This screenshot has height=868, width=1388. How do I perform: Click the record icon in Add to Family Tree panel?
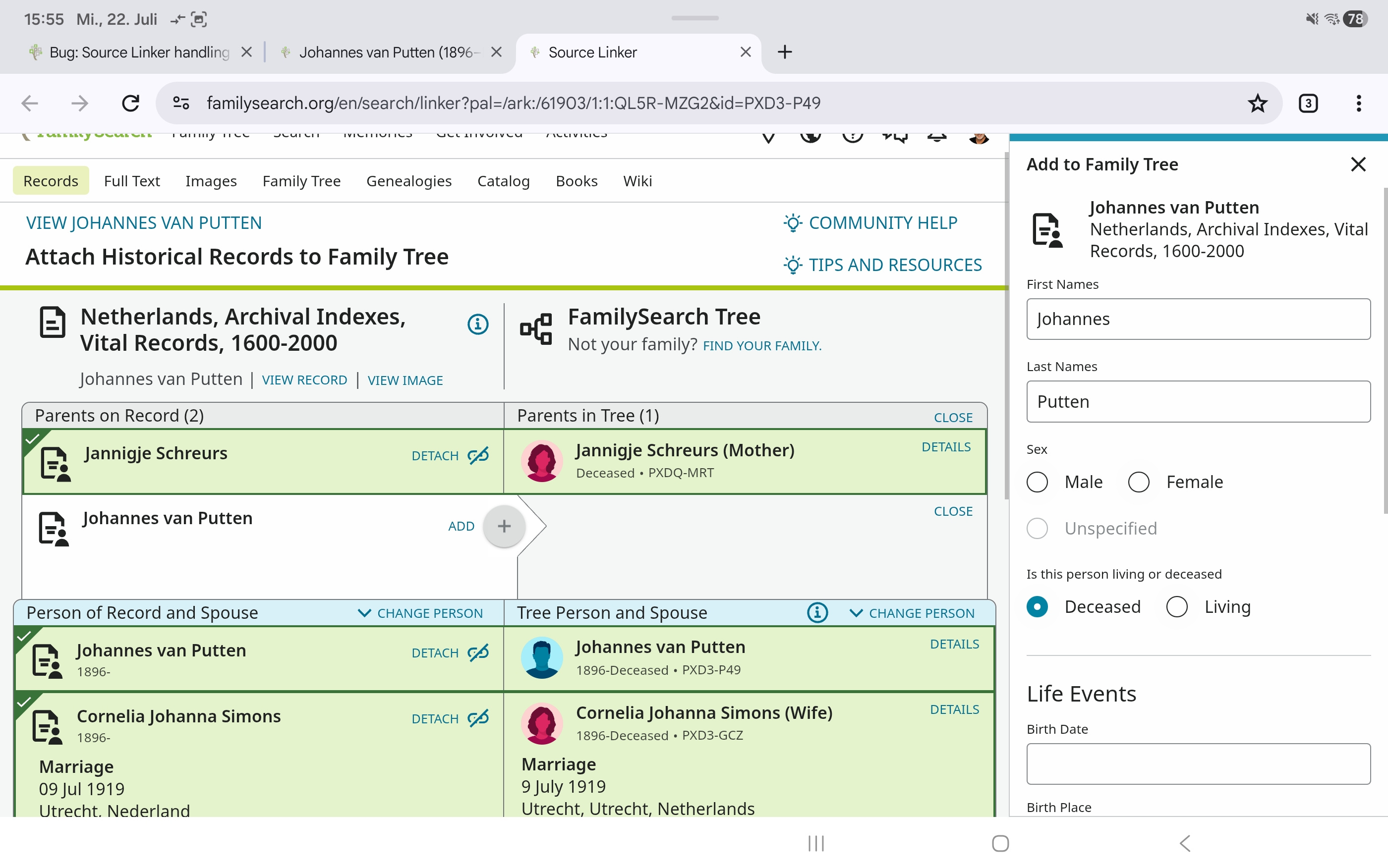click(x=1047, y=230)
